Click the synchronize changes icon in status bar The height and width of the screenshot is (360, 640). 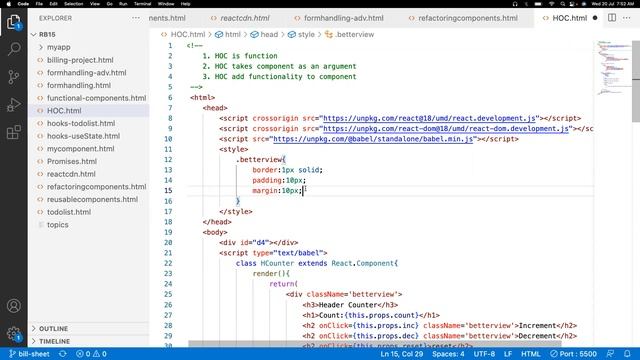click(x=62, y=354)
